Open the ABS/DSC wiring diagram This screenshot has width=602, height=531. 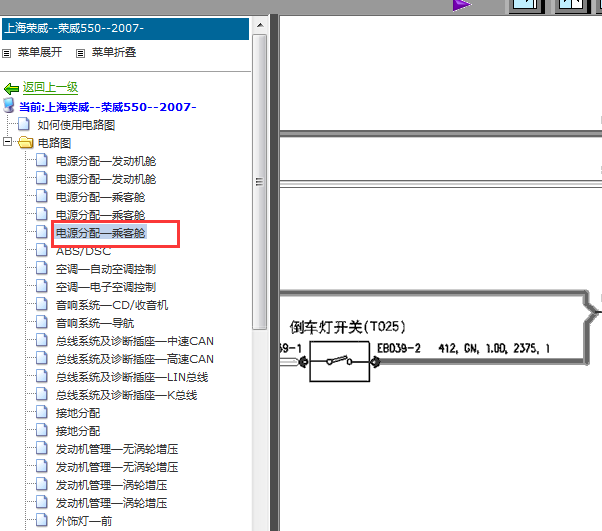pyautogui.click(x=83, y=251)
